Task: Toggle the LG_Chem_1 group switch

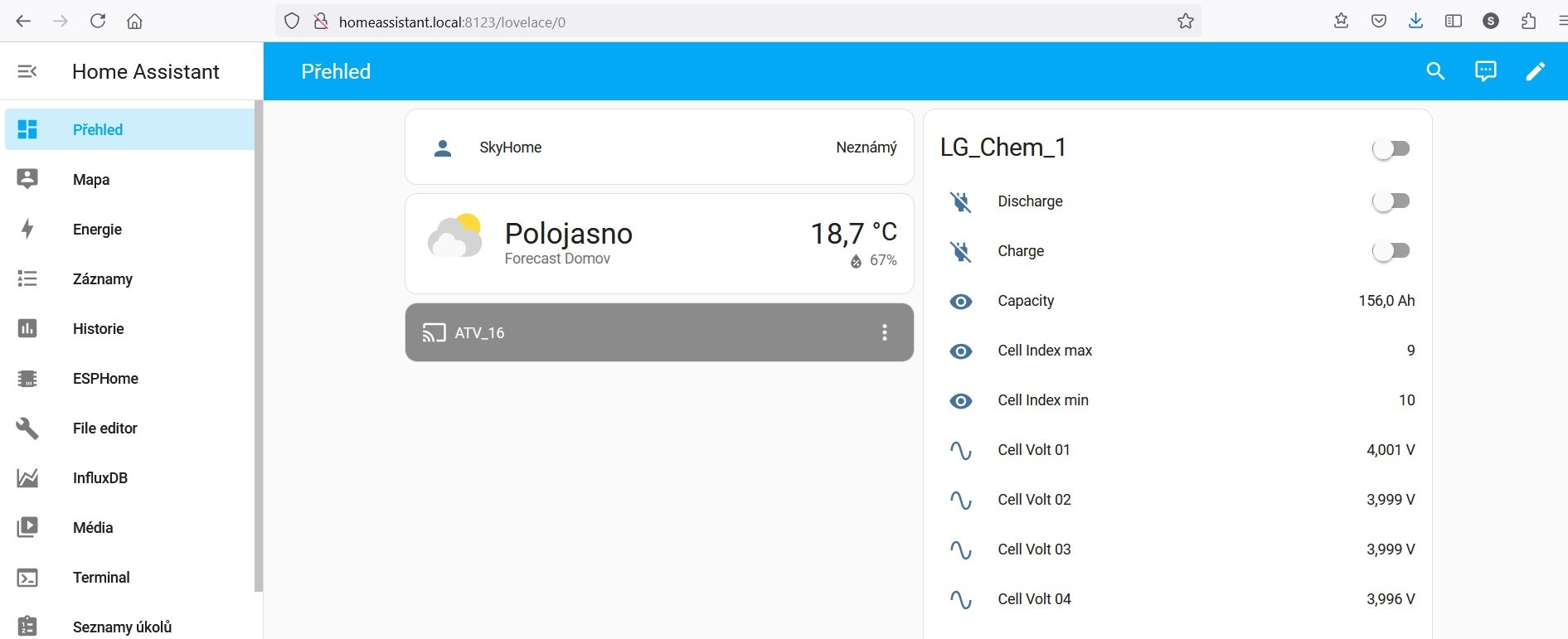Action: [1391, 148]
